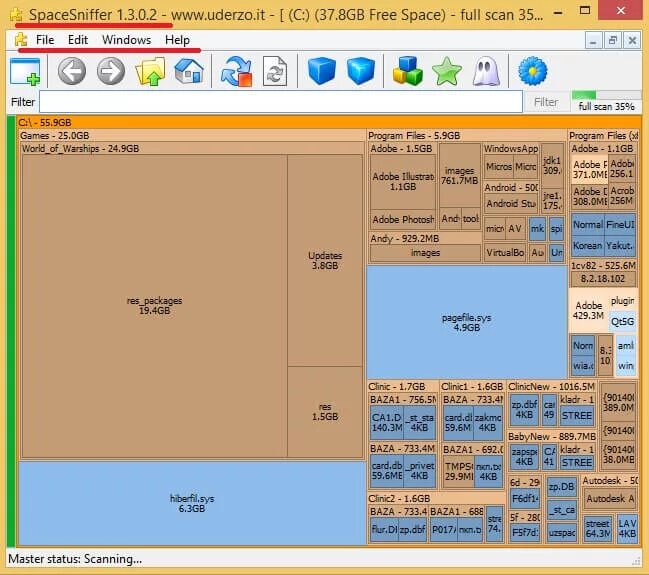The width and height of the screenshot is (649, 575).
Task: Click the 8.2.18.102 folder block
Action: (603, 279)
